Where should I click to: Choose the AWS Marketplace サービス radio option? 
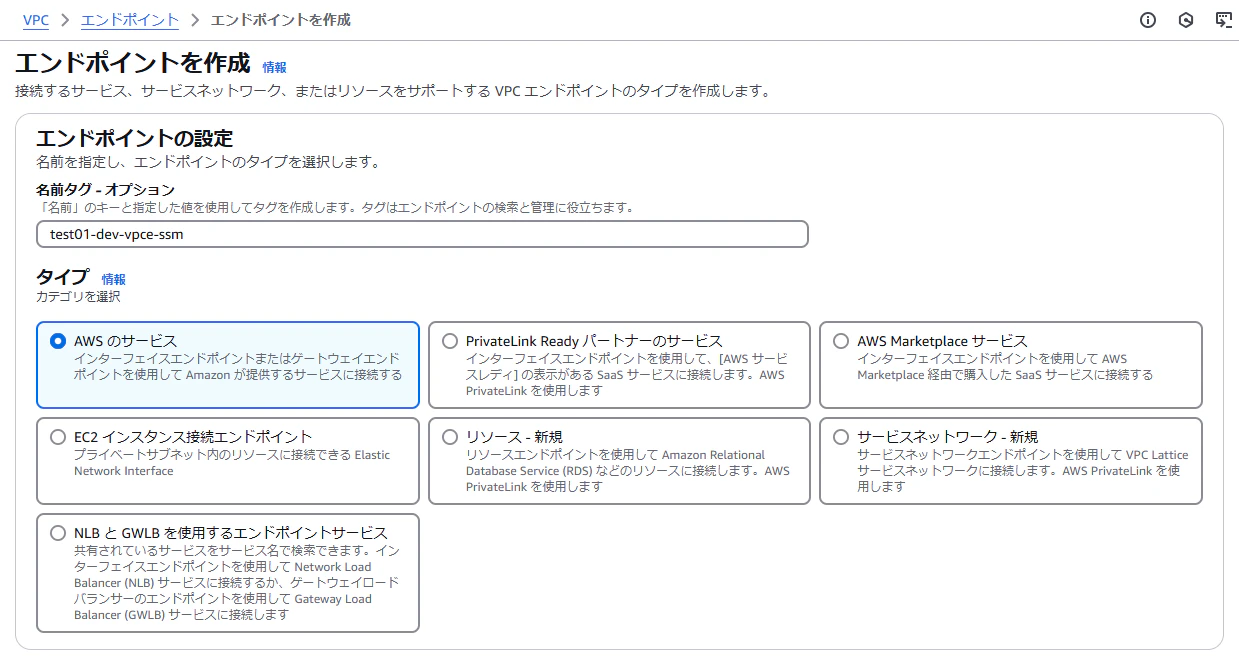(x=841, y=341)
